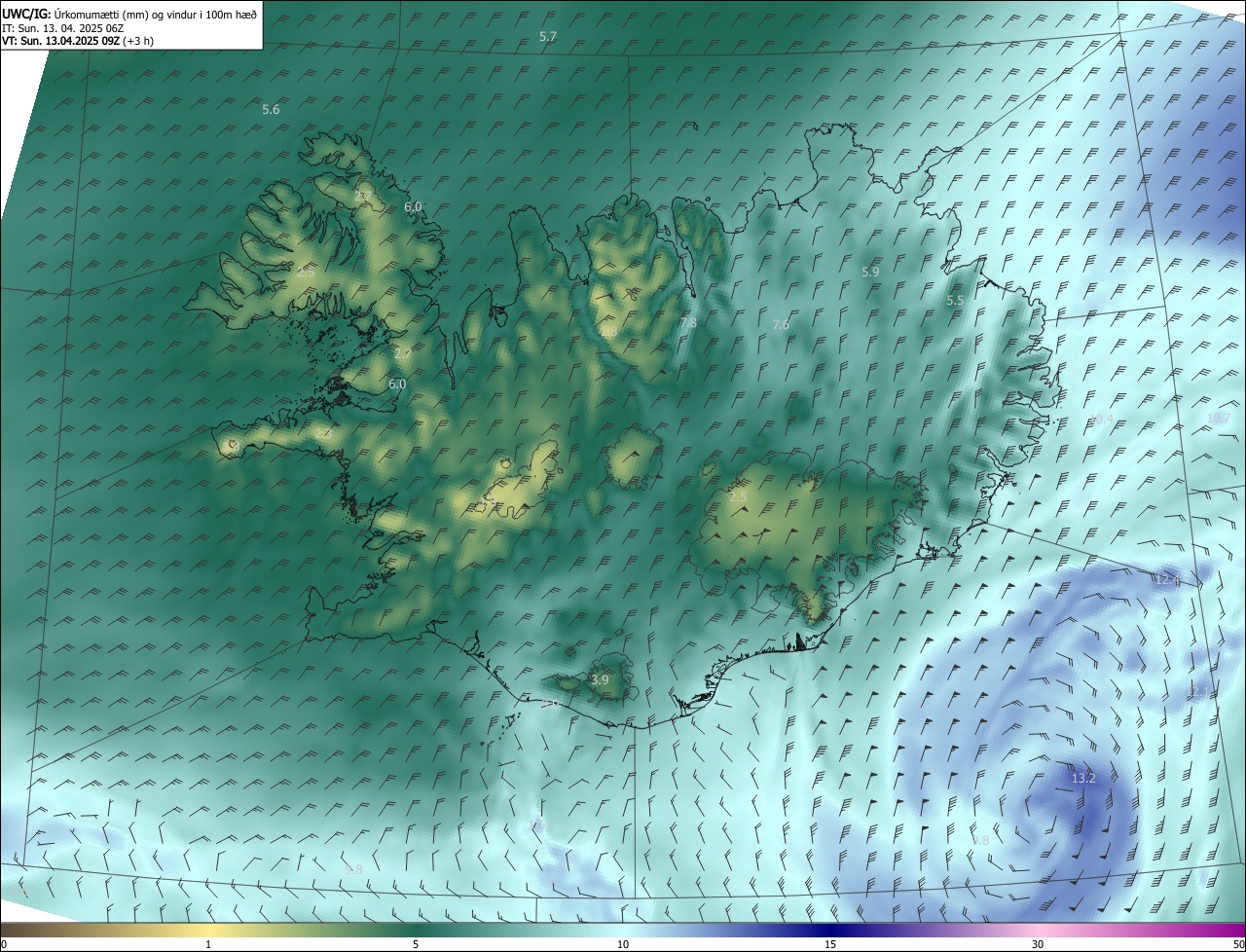Select the 7.8 value label on the map
Screen dimensions: 1246x952
click(688, 322)
